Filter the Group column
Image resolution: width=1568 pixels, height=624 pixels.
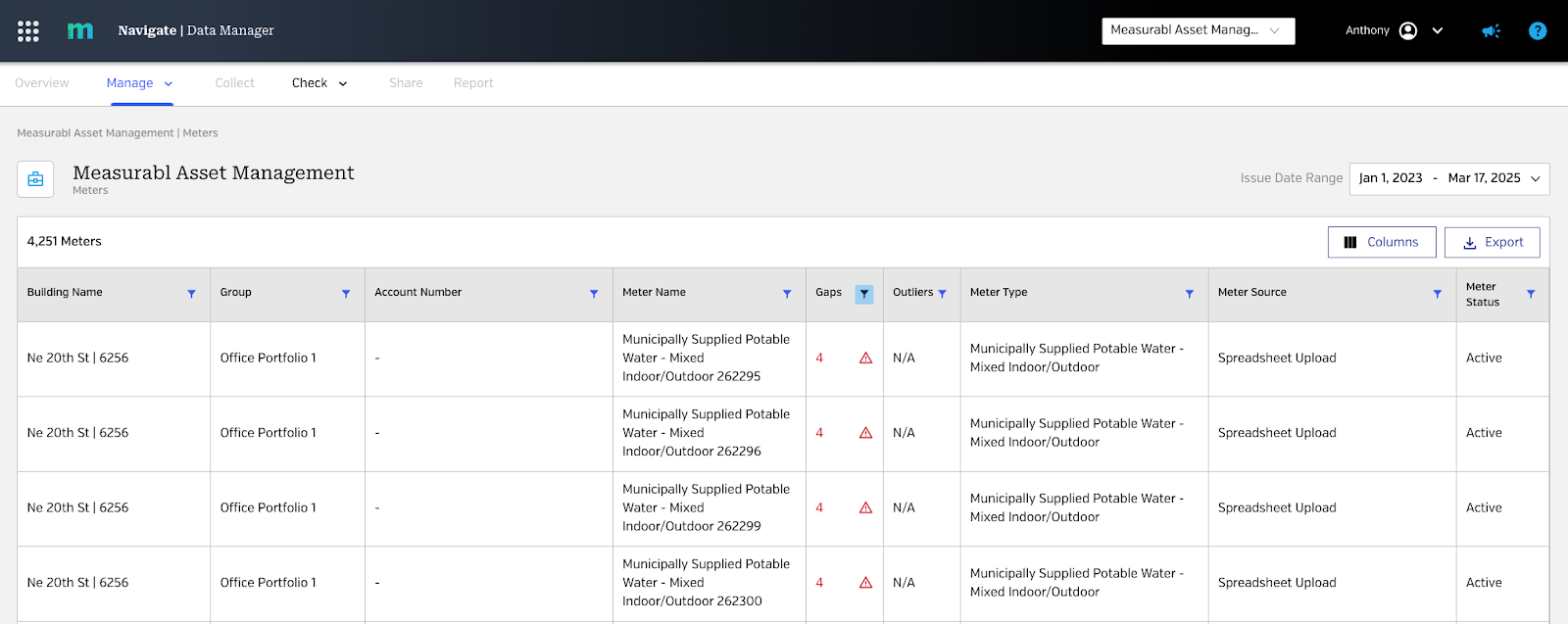click(x=346, y=294)
